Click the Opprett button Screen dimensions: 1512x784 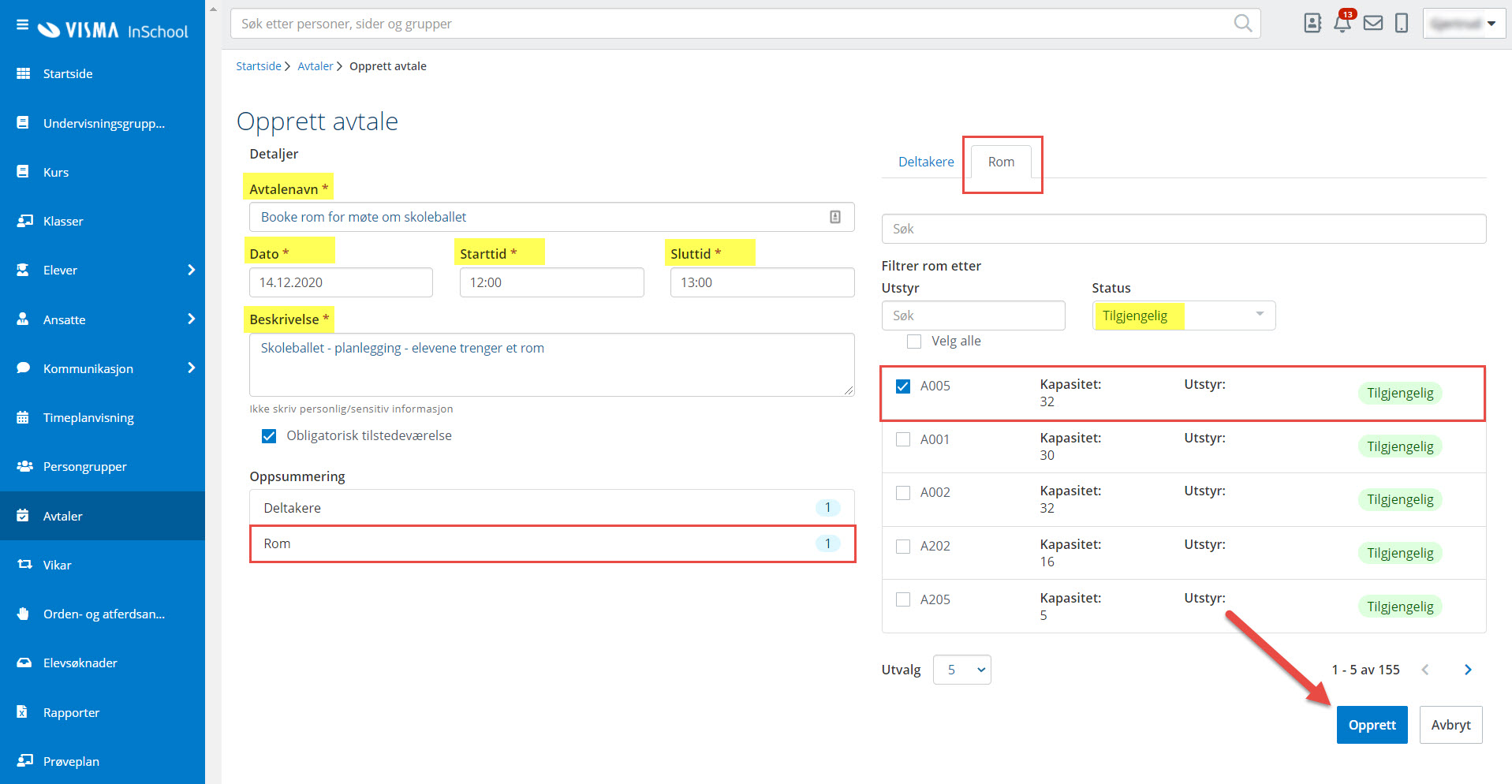click(1372, 725)
